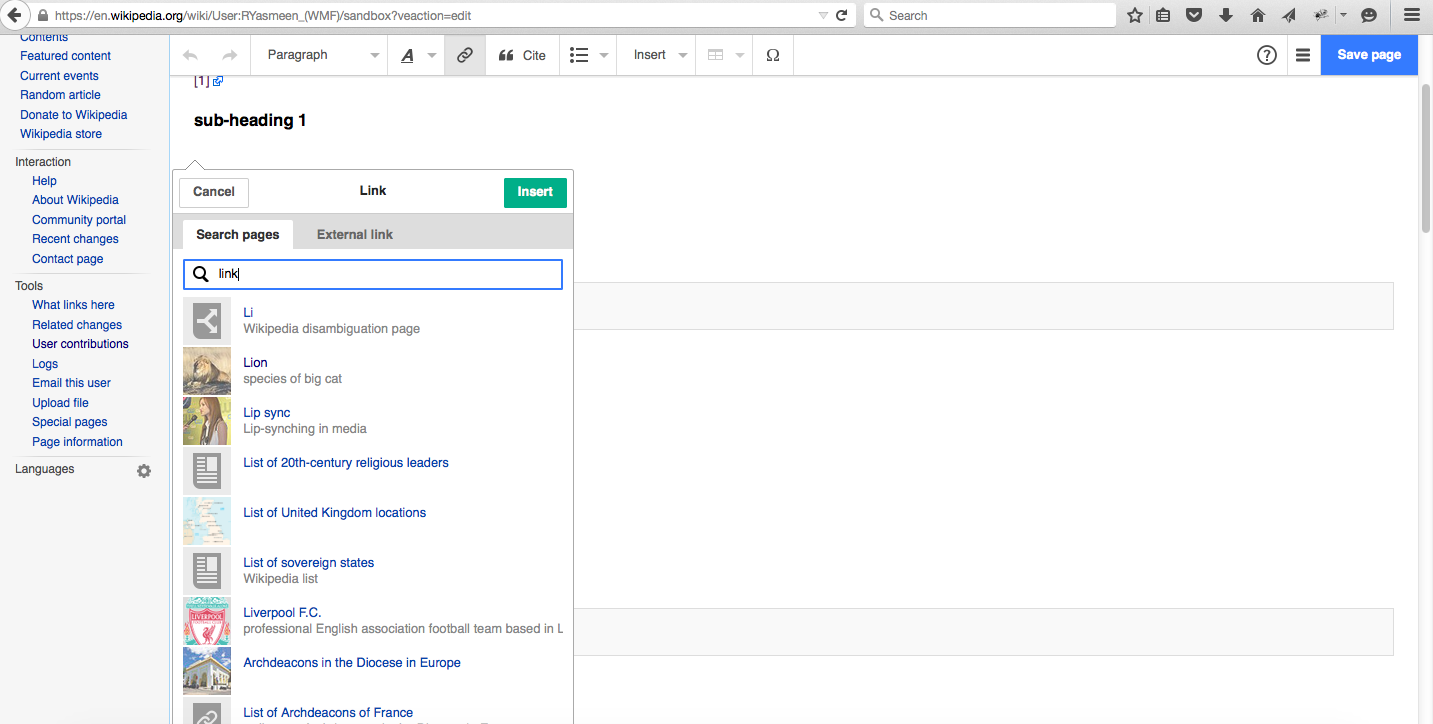
Task: Click the browser Search box
Action: [990, 15]
